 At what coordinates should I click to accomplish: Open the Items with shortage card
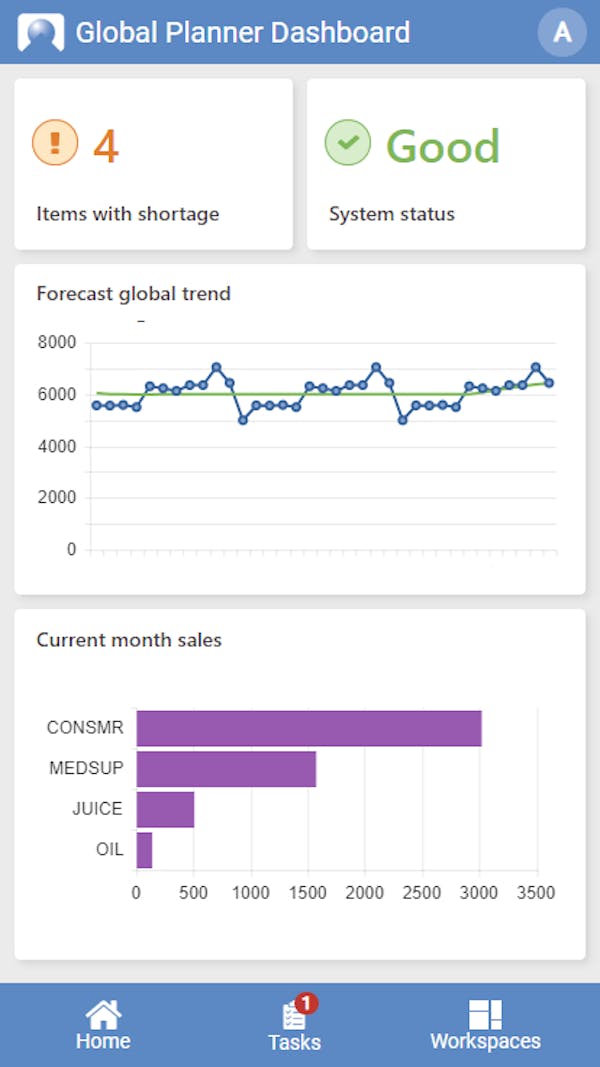pos(153,164)
